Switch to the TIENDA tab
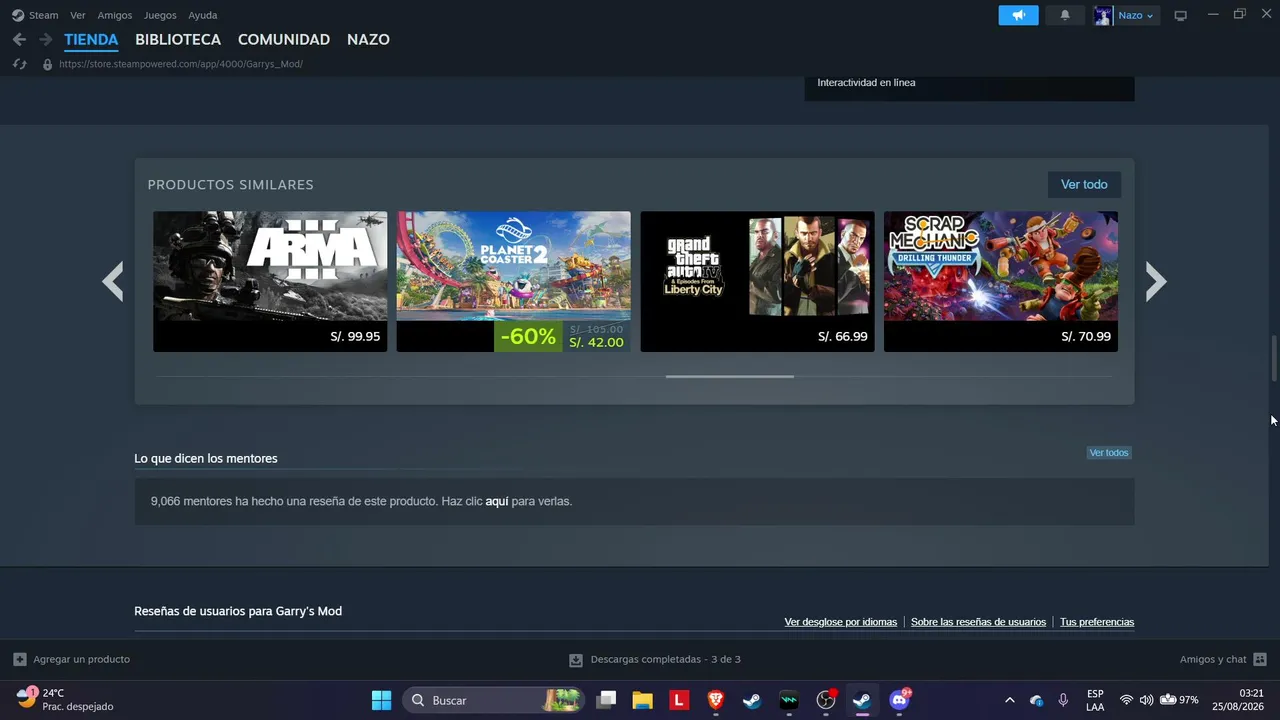Screen dimensions: 1280x720 pyautogui.click(x=91, y=40)
